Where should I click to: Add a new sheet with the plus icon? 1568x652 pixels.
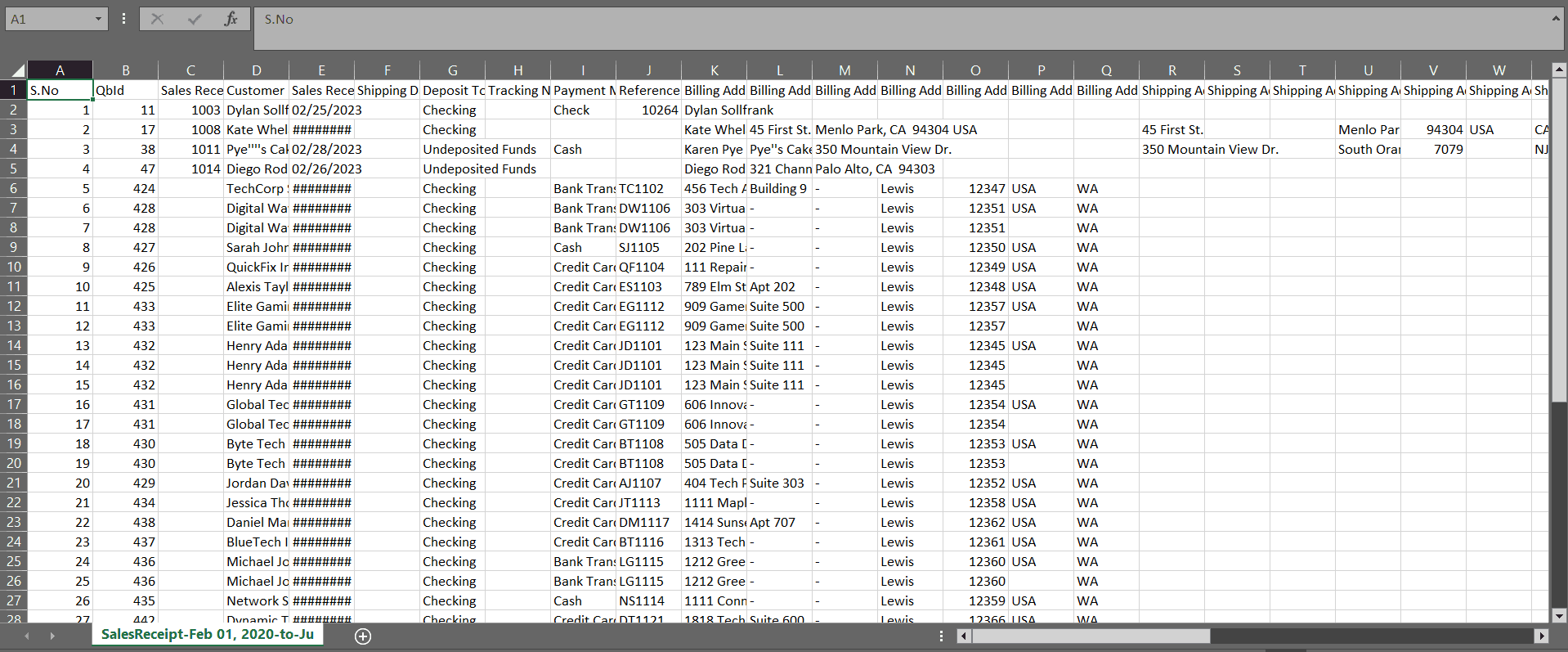[364, 636]
